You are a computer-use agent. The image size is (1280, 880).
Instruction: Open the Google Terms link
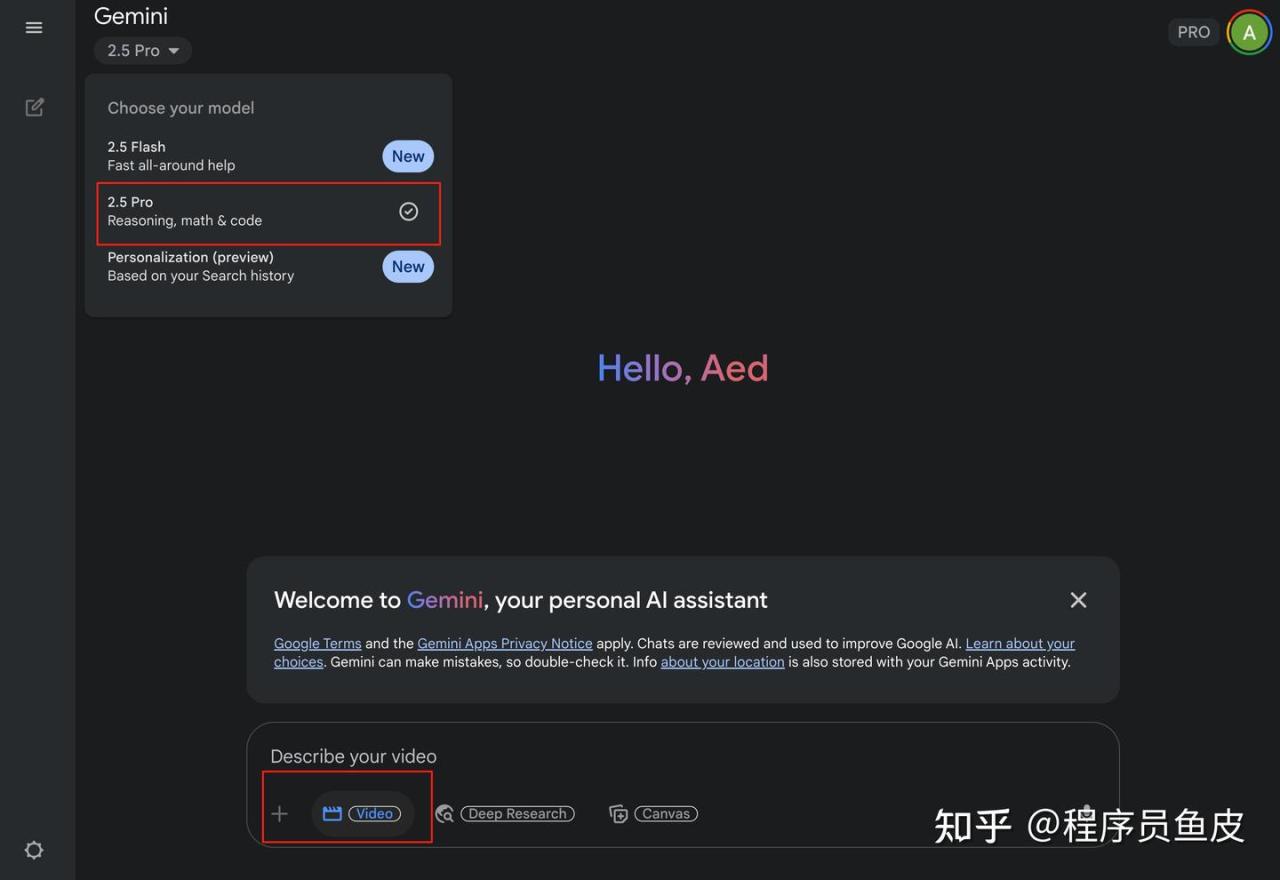pyautogui.click(x=318, y=644)
